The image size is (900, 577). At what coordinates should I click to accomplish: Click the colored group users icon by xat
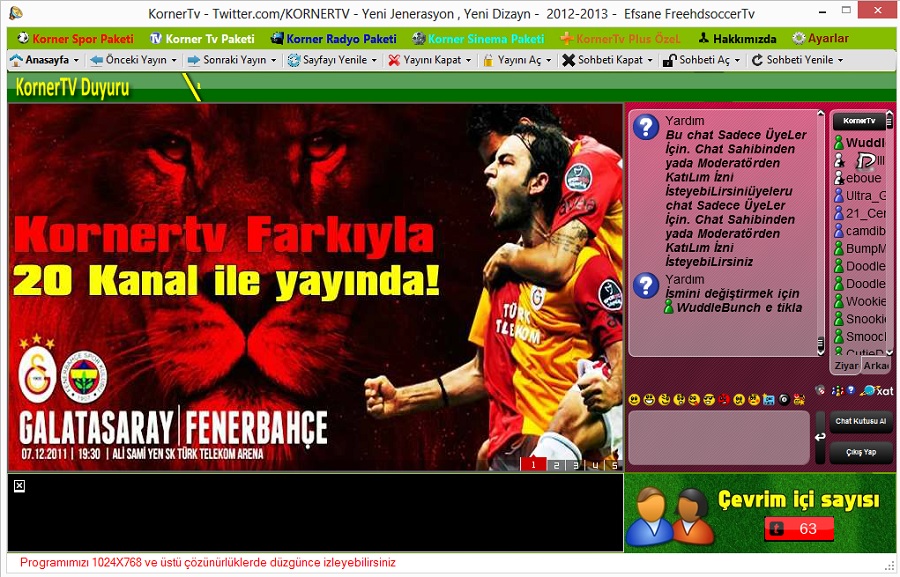pyautogui.click(x=837, y=390)
